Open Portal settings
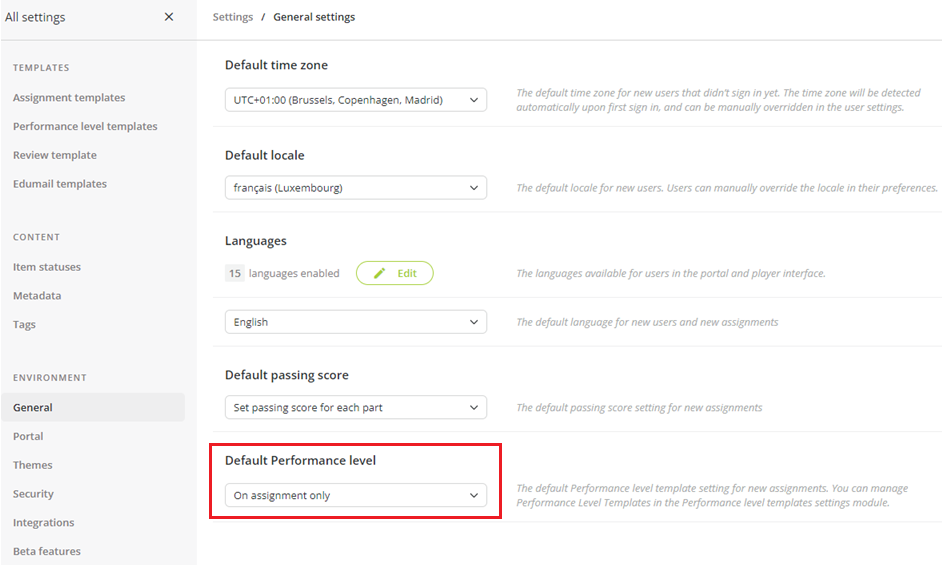This screenshot has width=942, height=565. point(28,436)
